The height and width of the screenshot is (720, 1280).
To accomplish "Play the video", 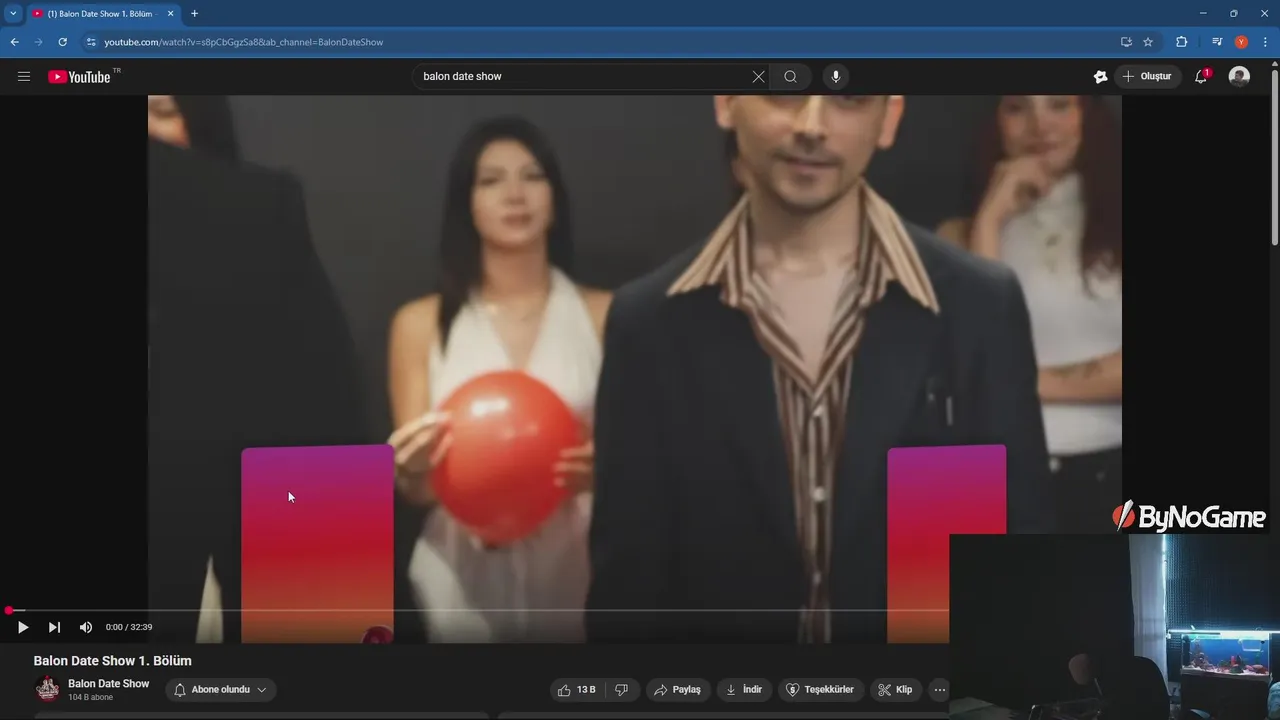I will (23, 627).
